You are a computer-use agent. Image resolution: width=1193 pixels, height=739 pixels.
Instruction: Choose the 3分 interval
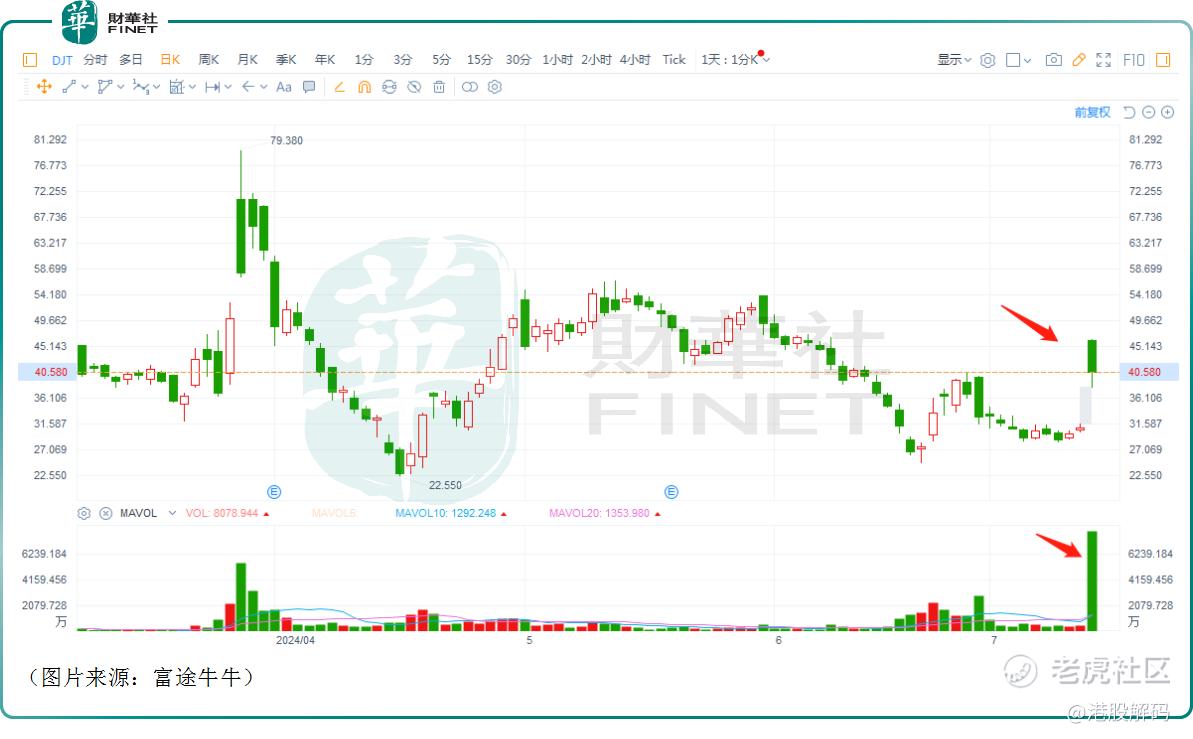(x=402, y=59)
